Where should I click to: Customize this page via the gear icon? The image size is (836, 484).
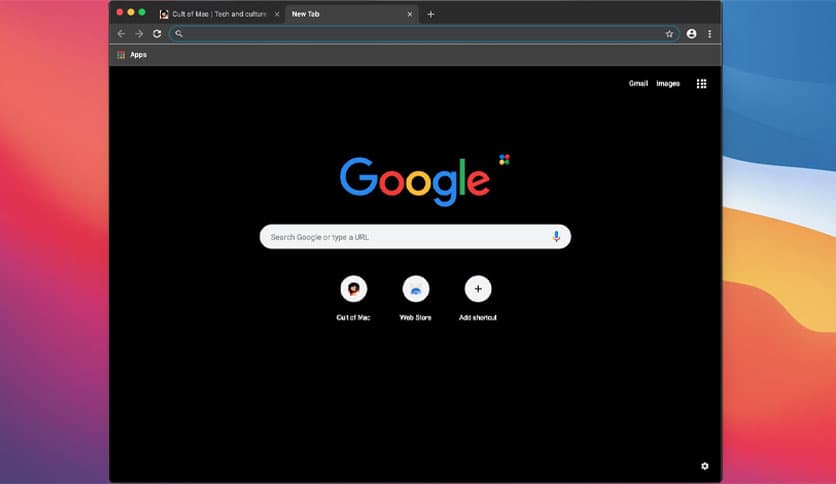705,466
